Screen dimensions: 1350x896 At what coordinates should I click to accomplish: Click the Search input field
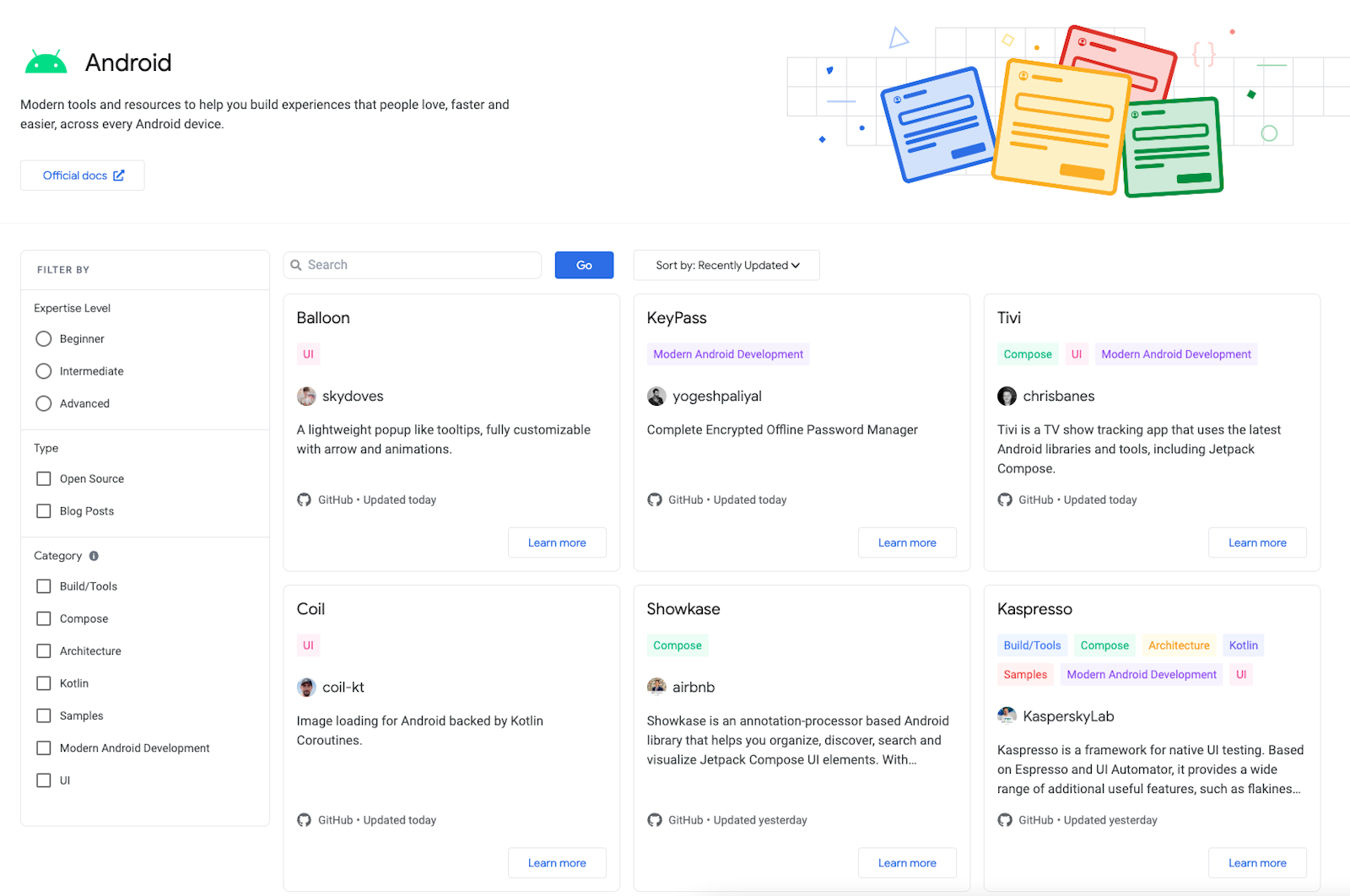413,265
